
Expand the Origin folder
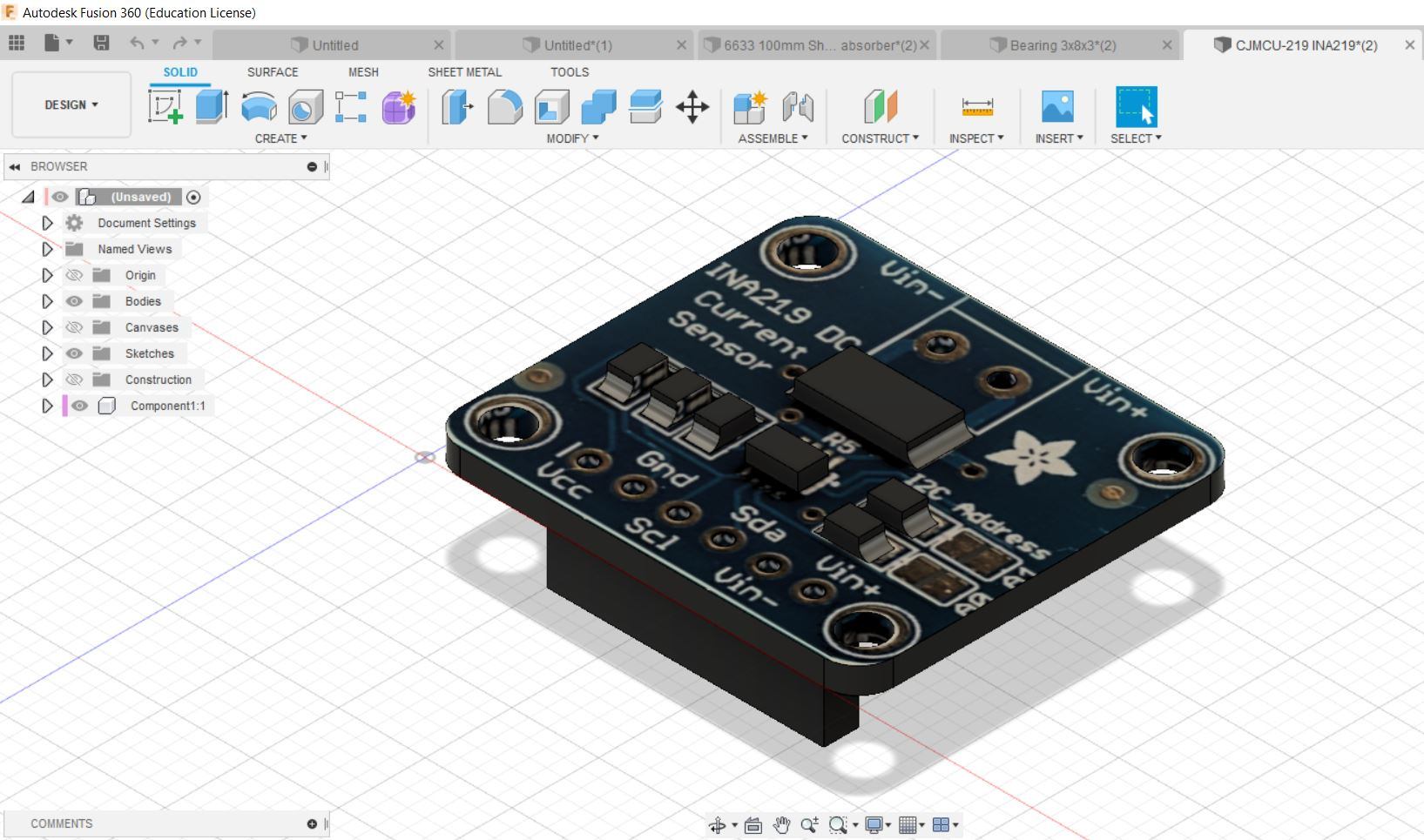pos(47,275)
